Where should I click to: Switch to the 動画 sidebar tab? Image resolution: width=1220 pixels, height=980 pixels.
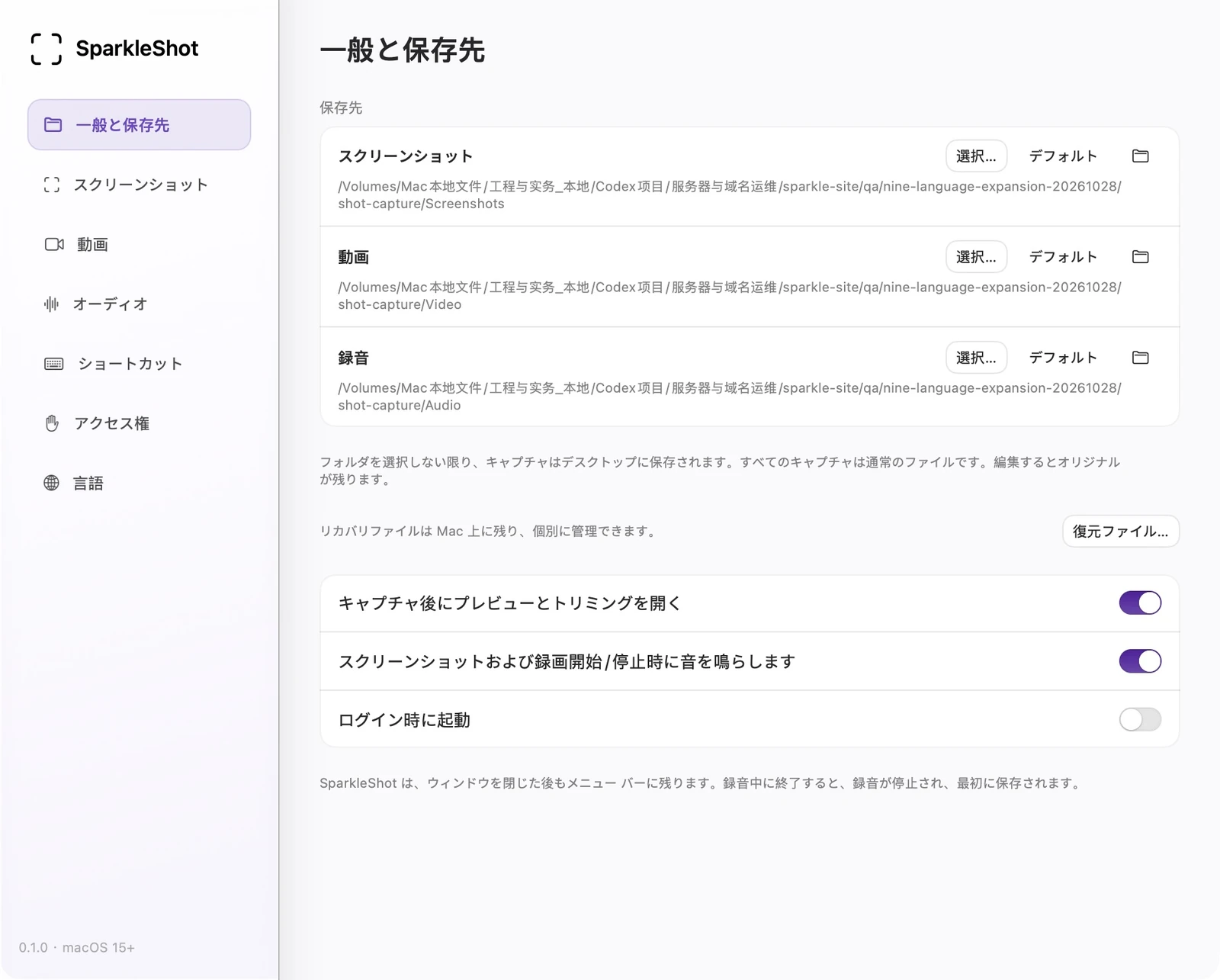(140, 244)
